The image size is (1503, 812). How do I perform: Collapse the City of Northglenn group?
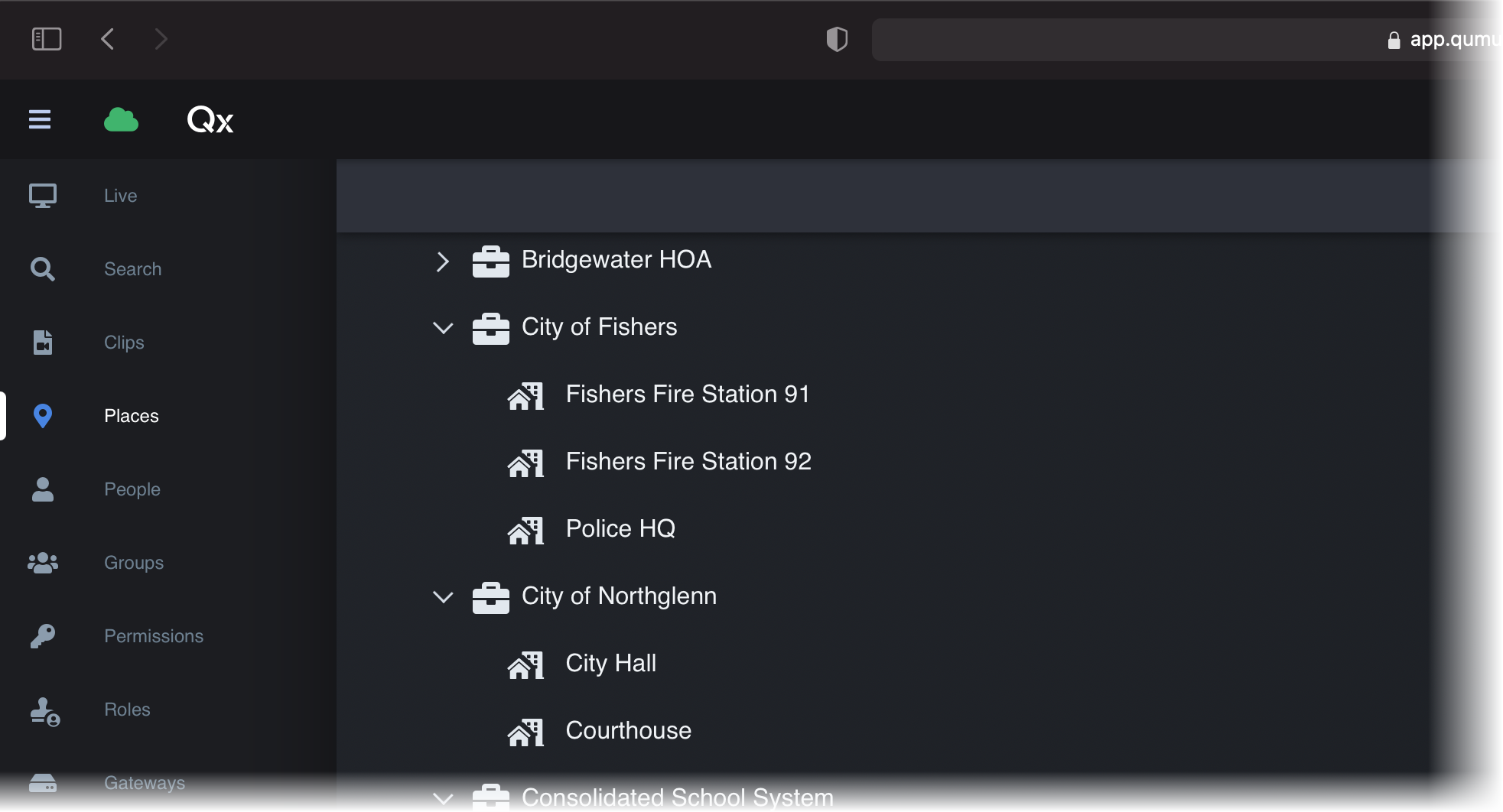click(444, 597)
